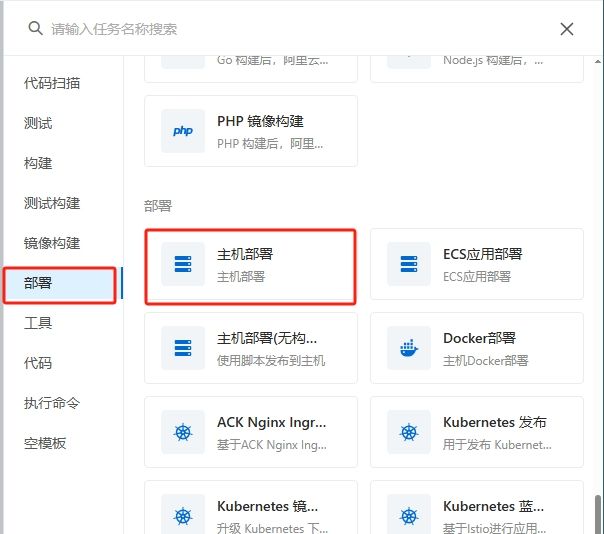Click the ACK Nginx Ingress helm icon
The image size is (604, 534).
[183, 432]
